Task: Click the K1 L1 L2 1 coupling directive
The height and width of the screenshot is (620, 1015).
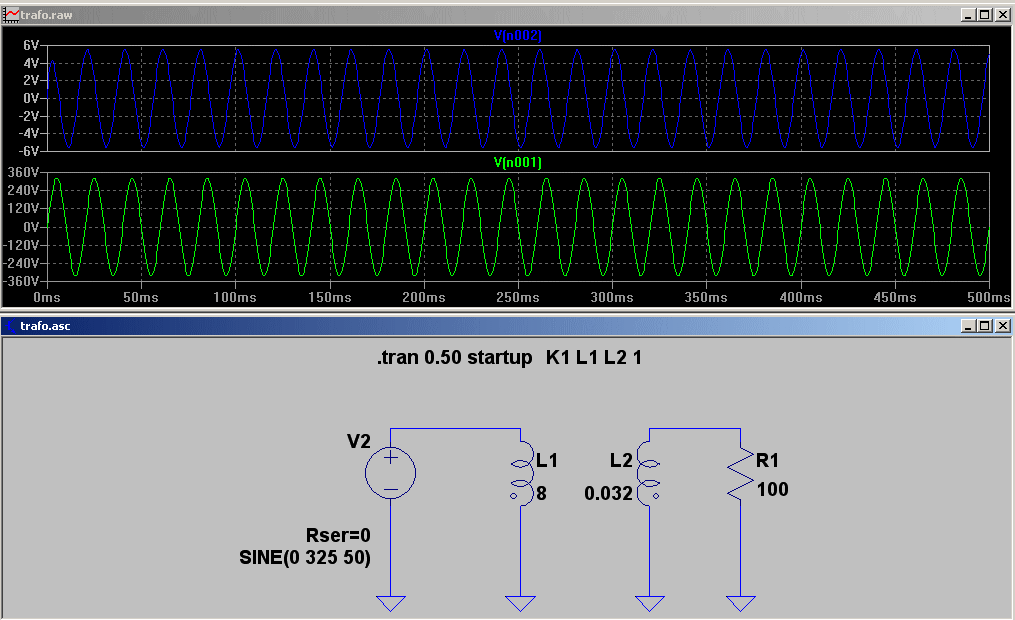Action: click(x=594, y=357)
